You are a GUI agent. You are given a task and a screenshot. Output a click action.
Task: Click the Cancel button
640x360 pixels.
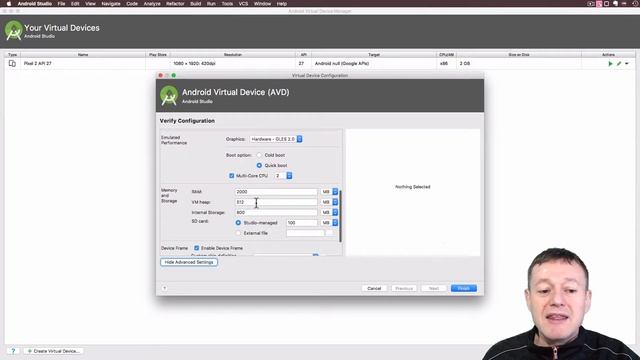[374, 288]
